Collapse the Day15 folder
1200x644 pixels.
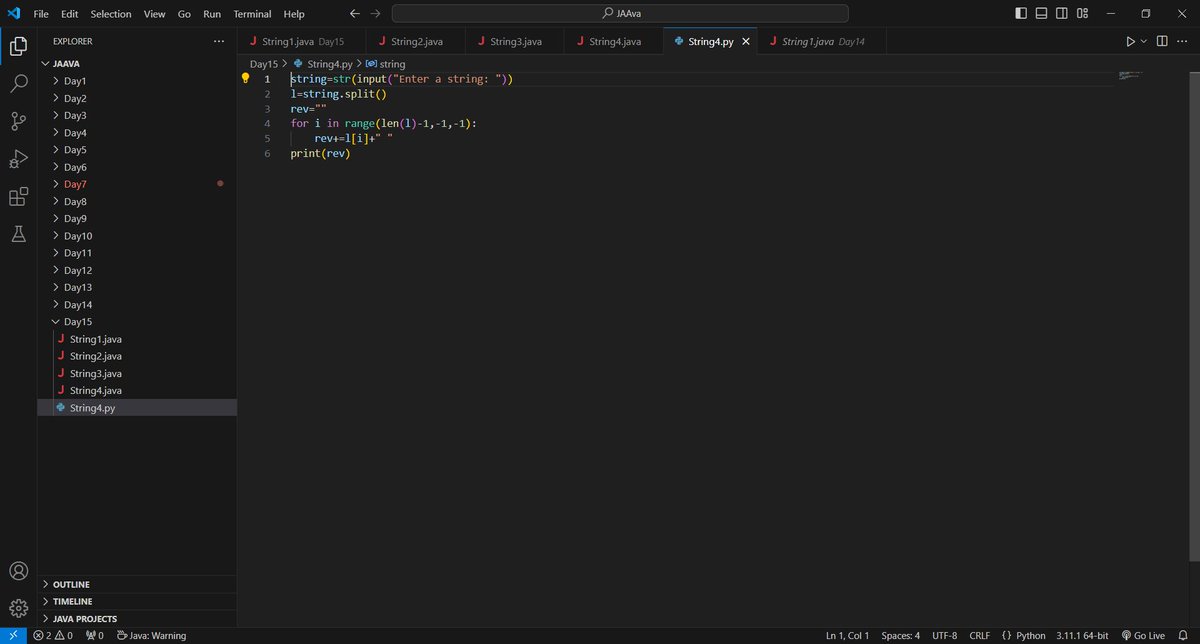[78, 322]
